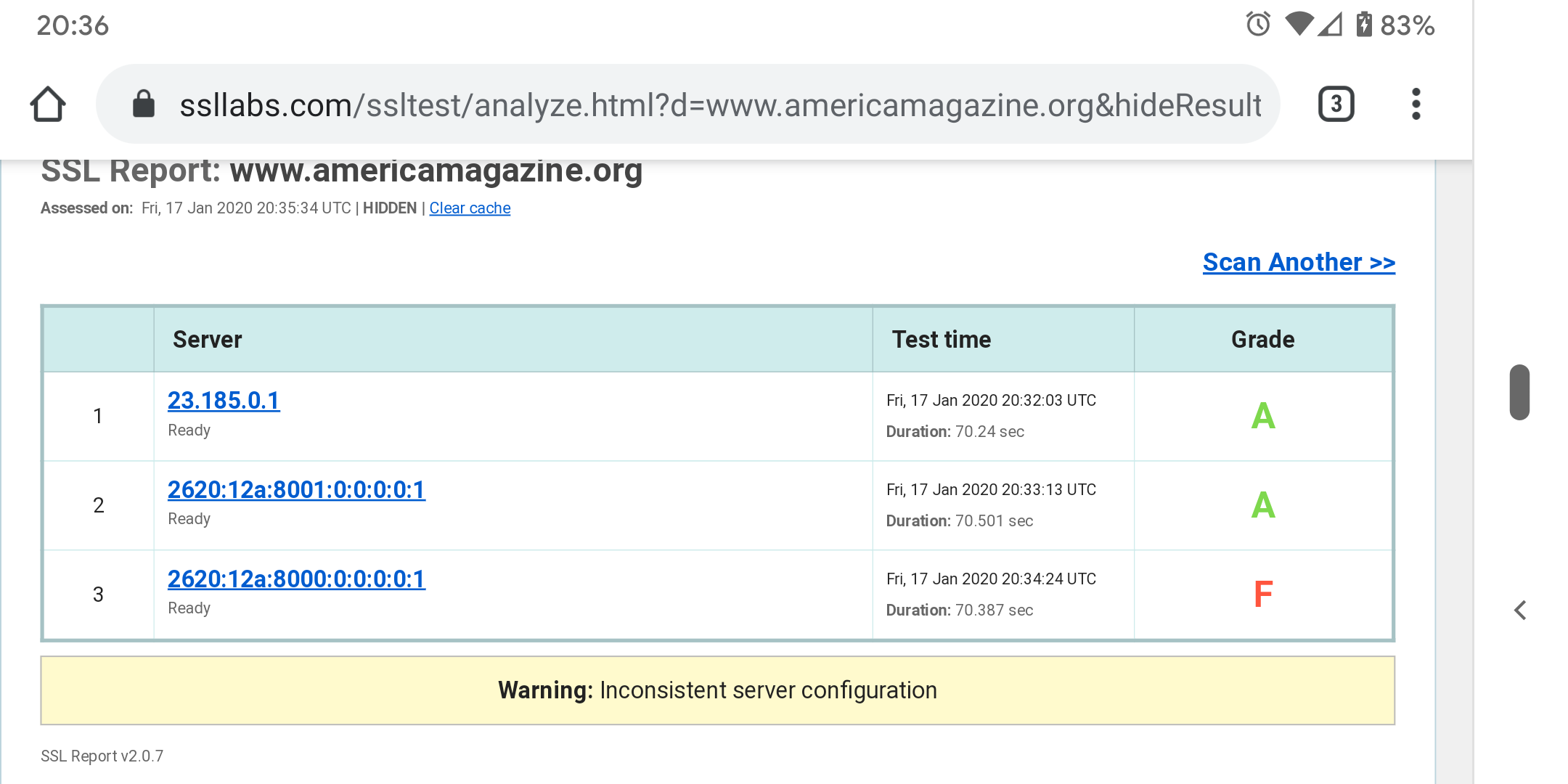This screenshot has height=784, width=1568.
Task: Tap the padlock site security icon
Action: coord(143,104)
